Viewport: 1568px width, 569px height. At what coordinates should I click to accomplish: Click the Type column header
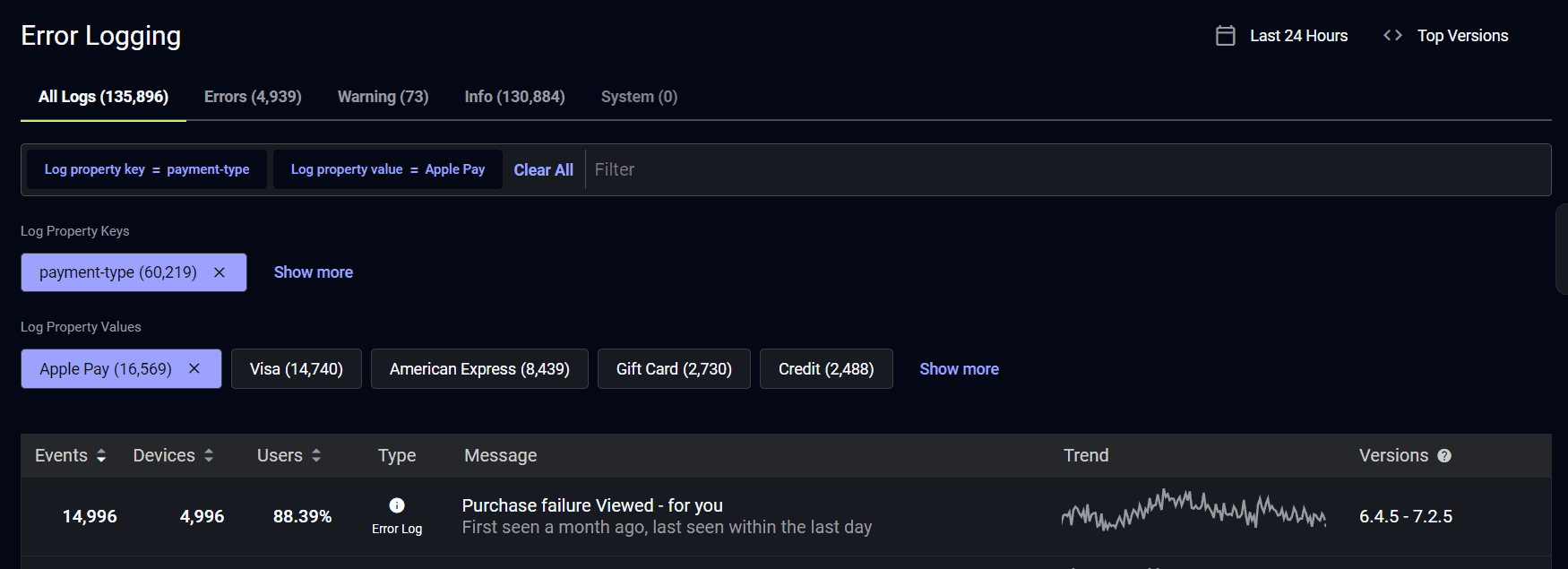[x=397, y=455]
